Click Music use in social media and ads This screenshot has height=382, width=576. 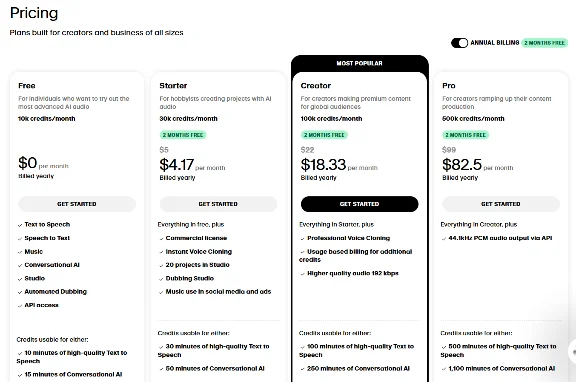pos(218,292)
